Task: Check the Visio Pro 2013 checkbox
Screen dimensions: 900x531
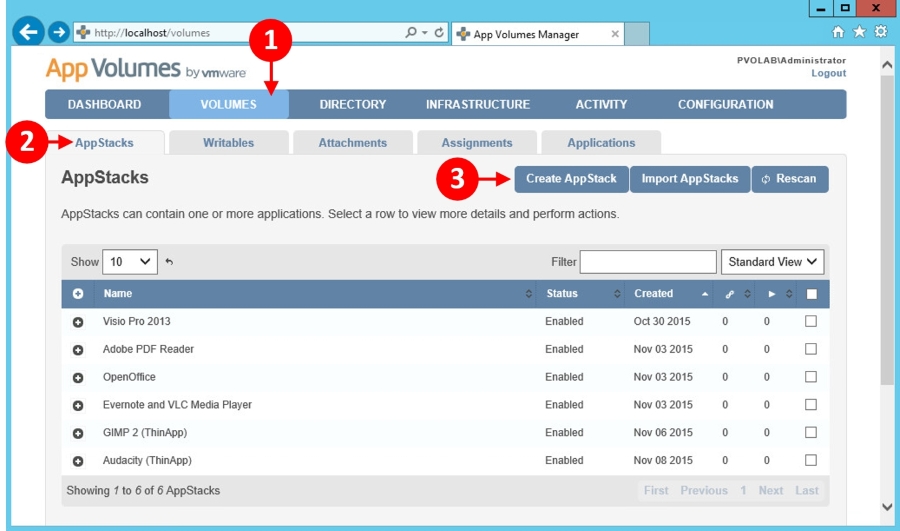Action: [x=811, y=321]
